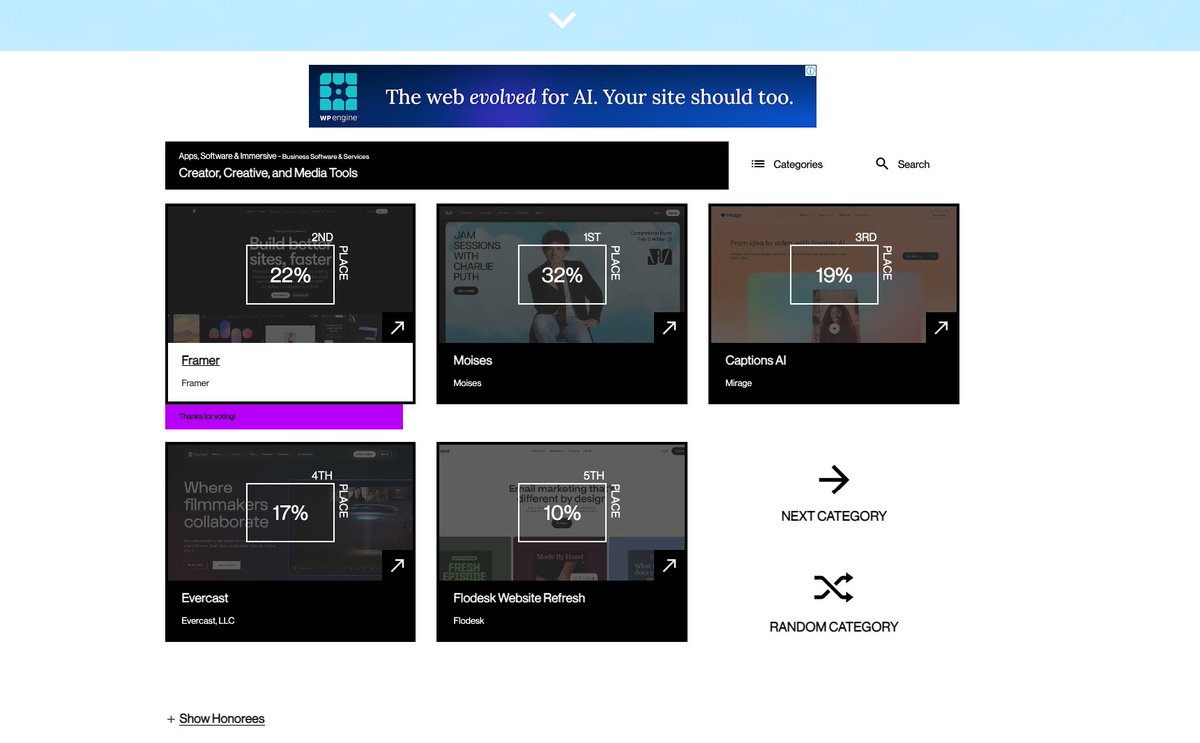
Task: Open Captions AI external link arrow icon
Action: [x=942, y=327]
